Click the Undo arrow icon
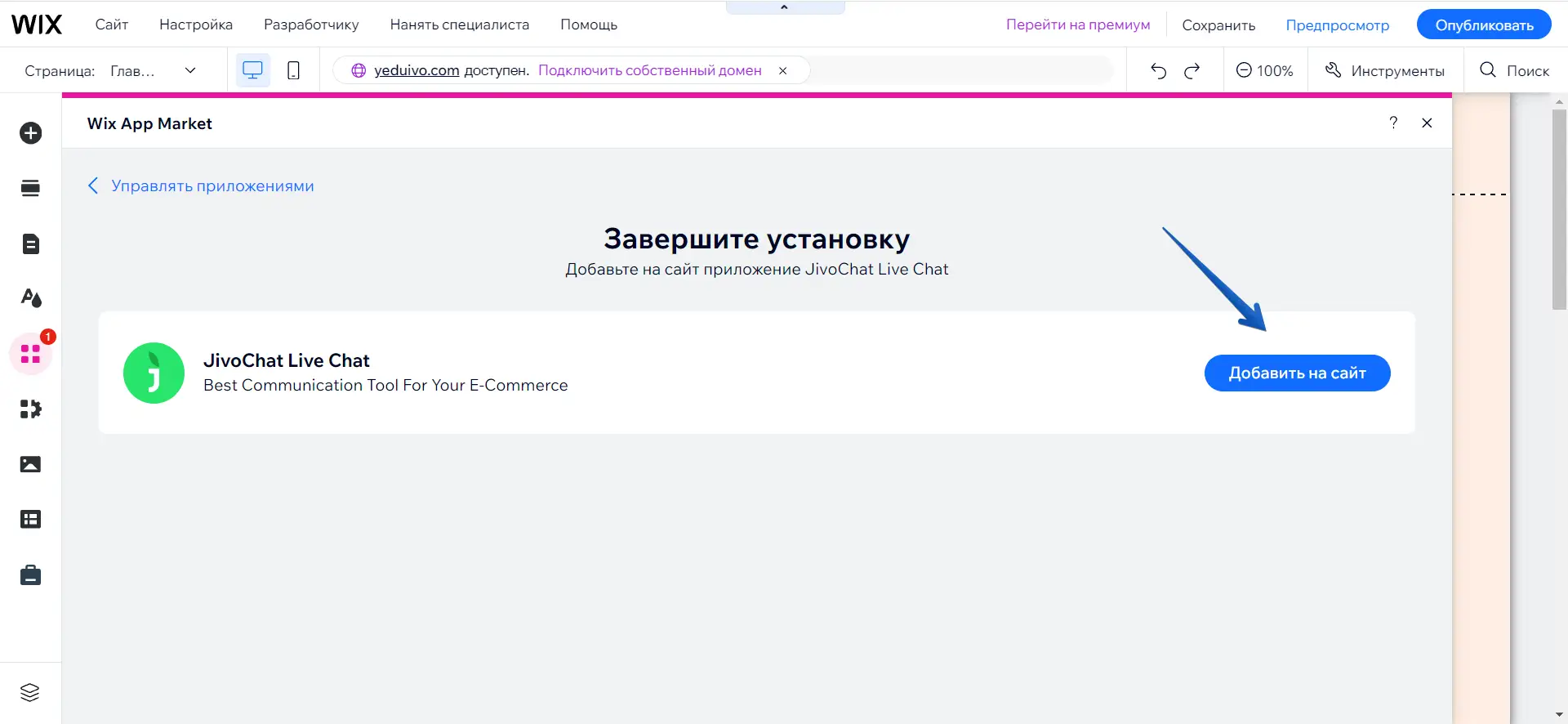 1158,71
